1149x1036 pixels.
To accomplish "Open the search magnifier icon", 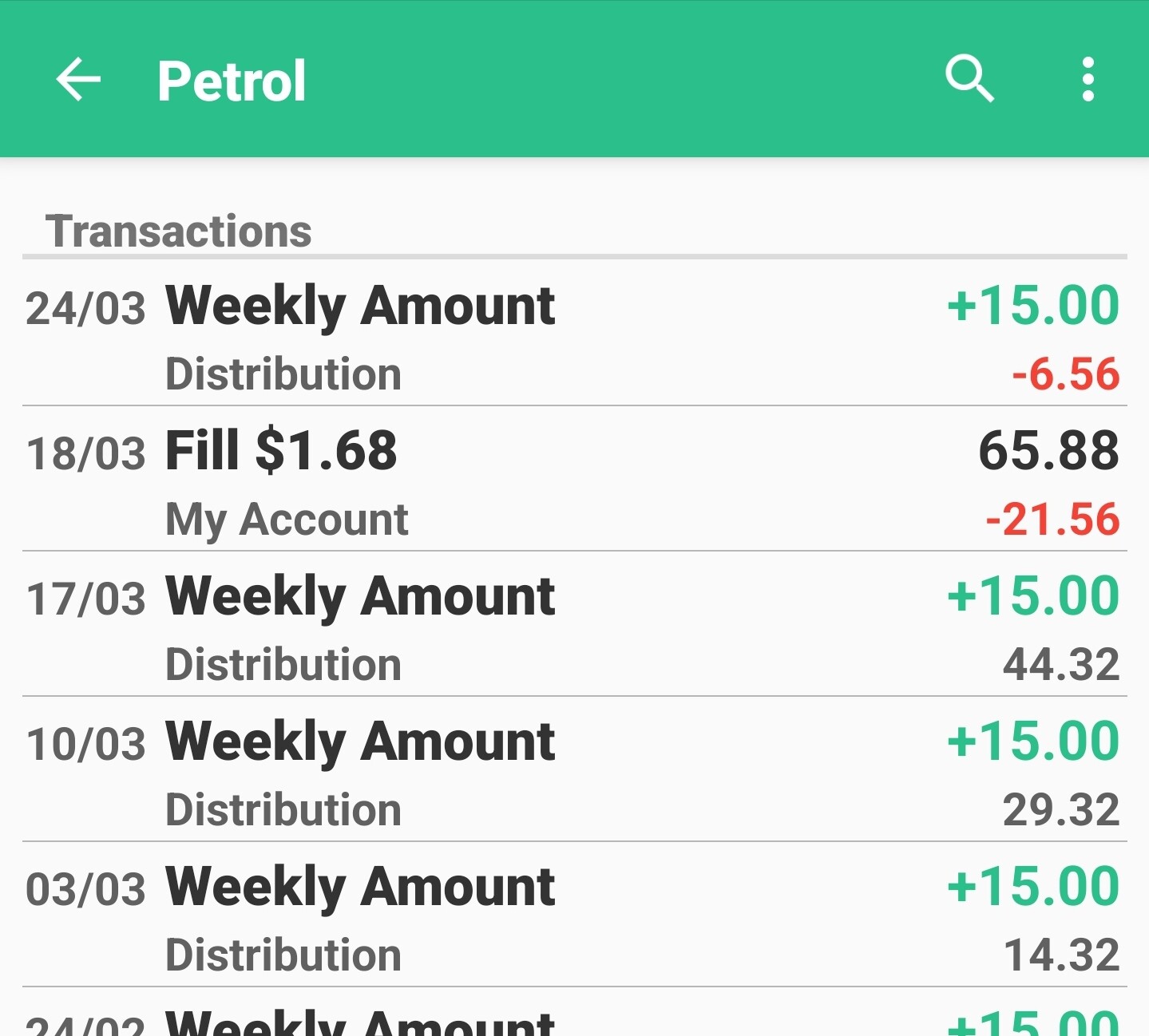I will click(x=969, y=79).
